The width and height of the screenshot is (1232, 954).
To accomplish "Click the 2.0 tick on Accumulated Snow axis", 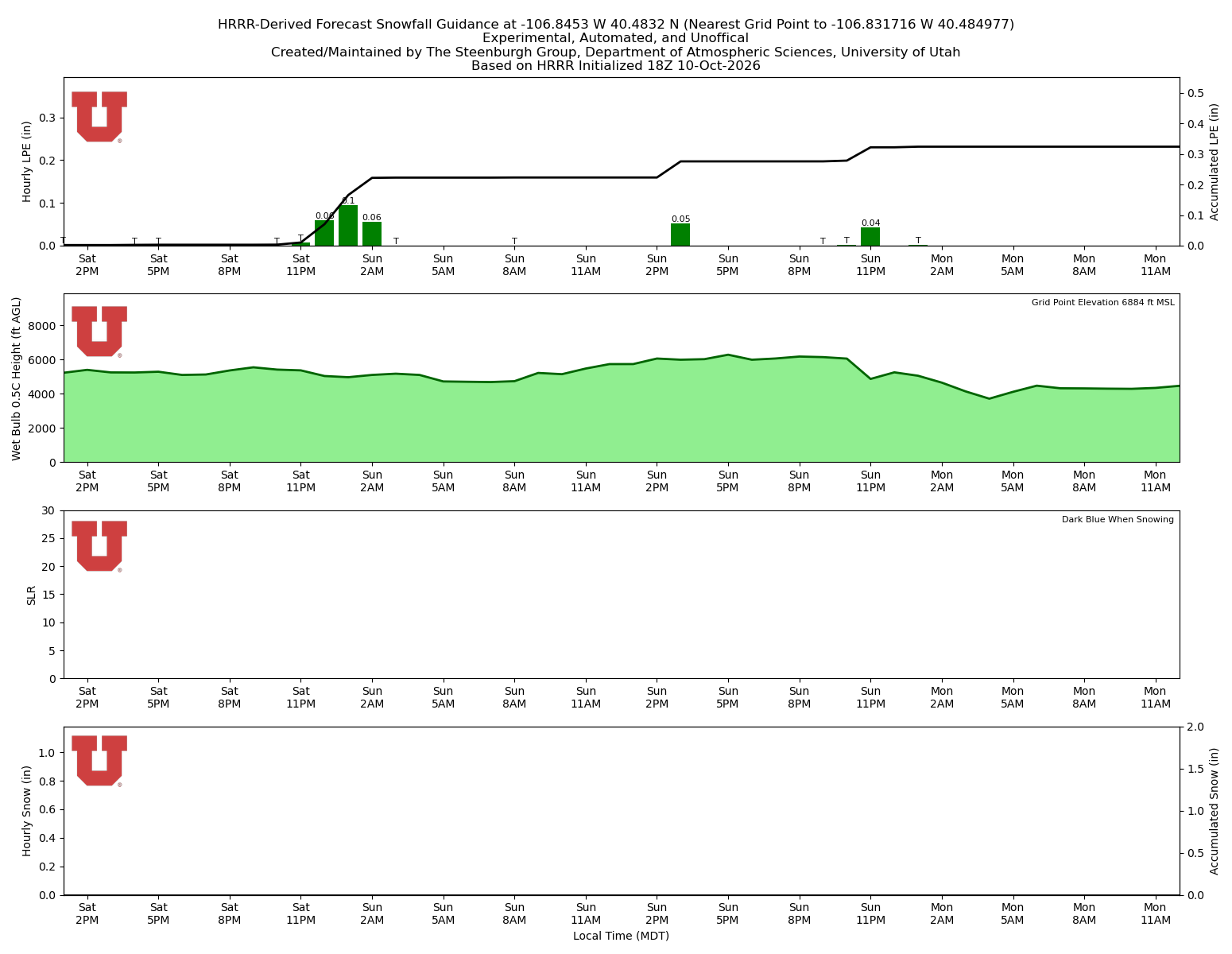I will pos(1194,727).
